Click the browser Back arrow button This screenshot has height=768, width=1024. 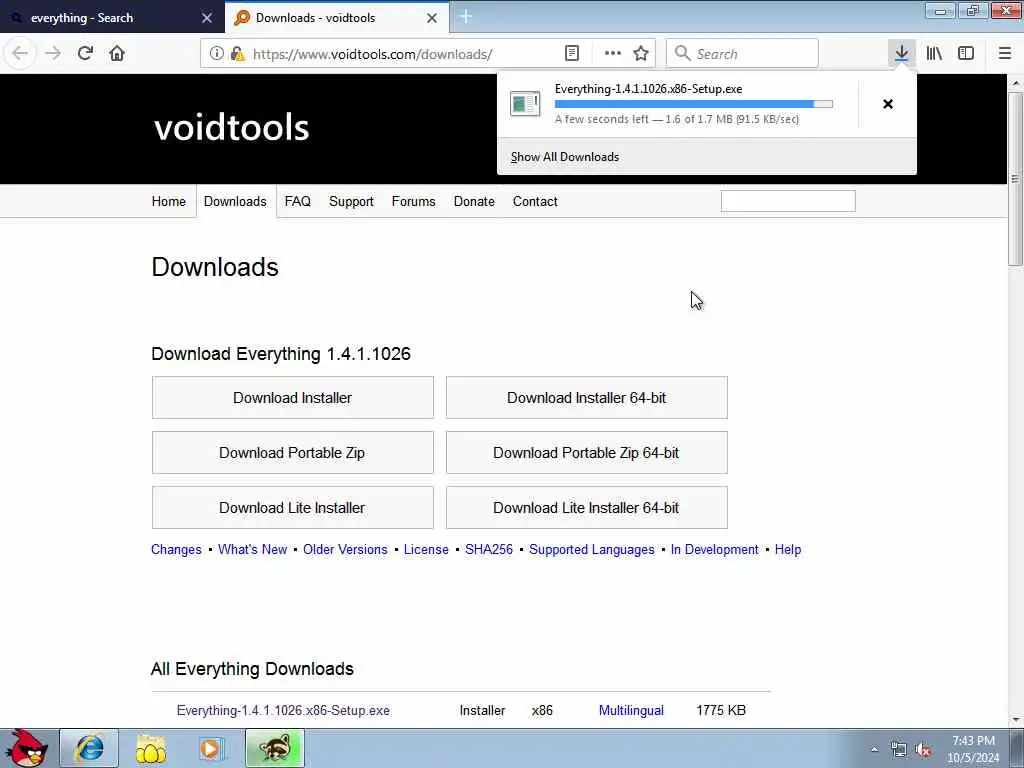(x=20, y=54)
